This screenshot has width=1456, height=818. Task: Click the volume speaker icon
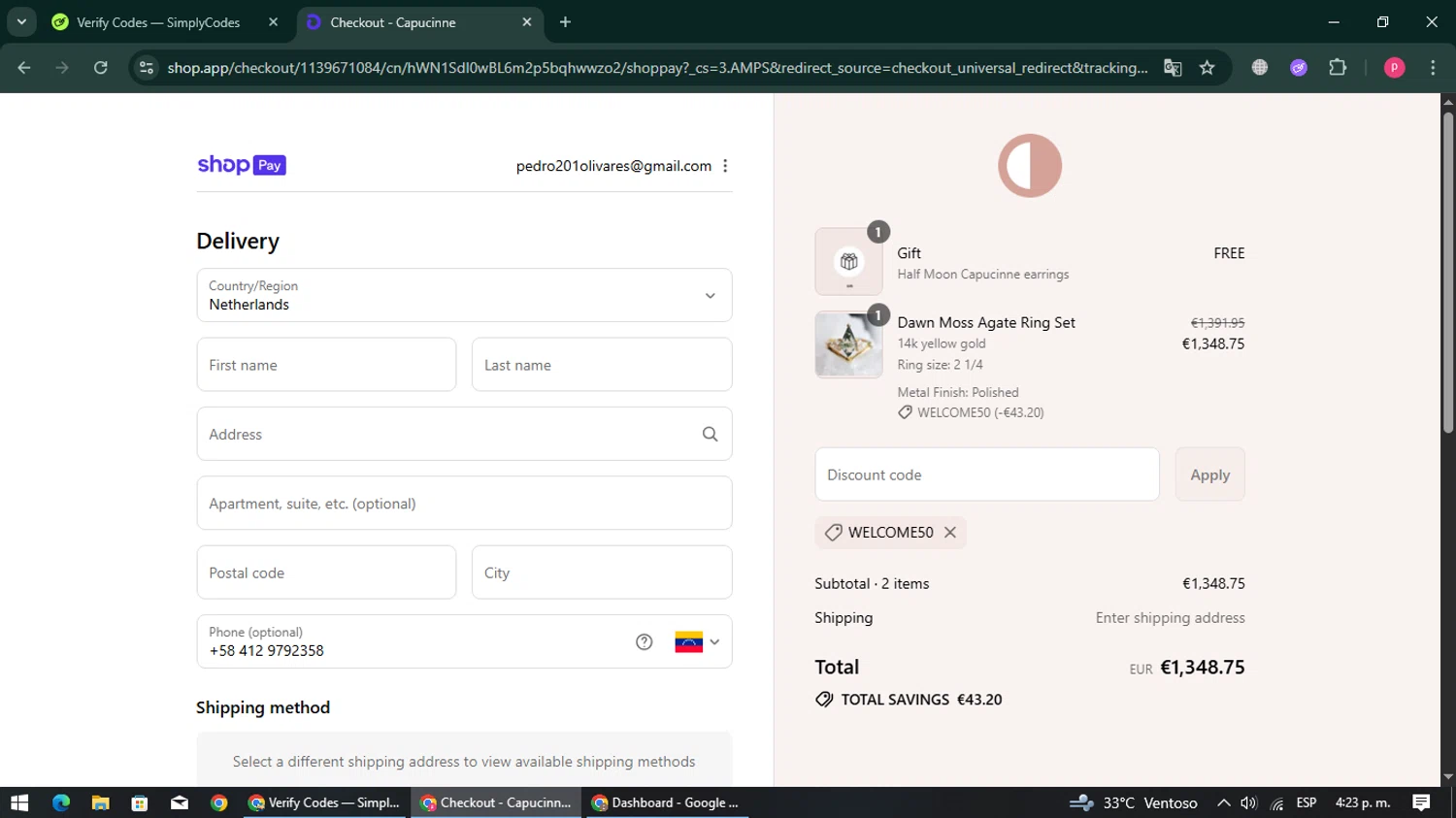point(1249,802)
